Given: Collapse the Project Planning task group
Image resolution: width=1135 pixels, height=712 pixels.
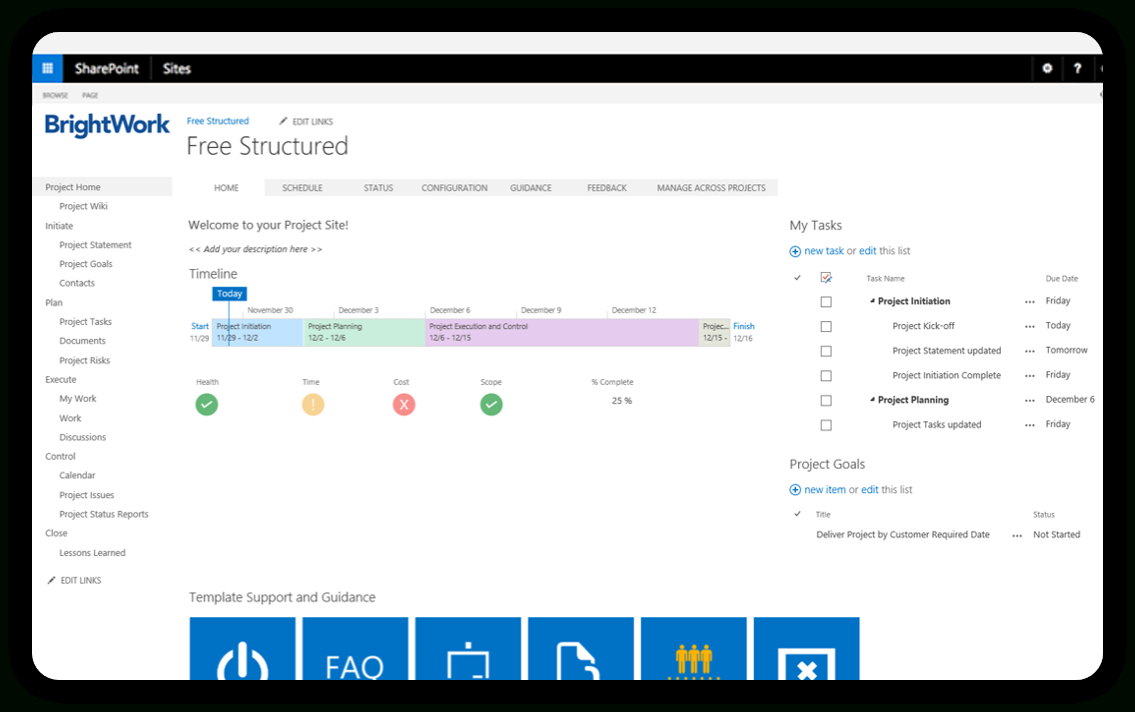Looking at the screenshot, I should [x=872, y=399].
